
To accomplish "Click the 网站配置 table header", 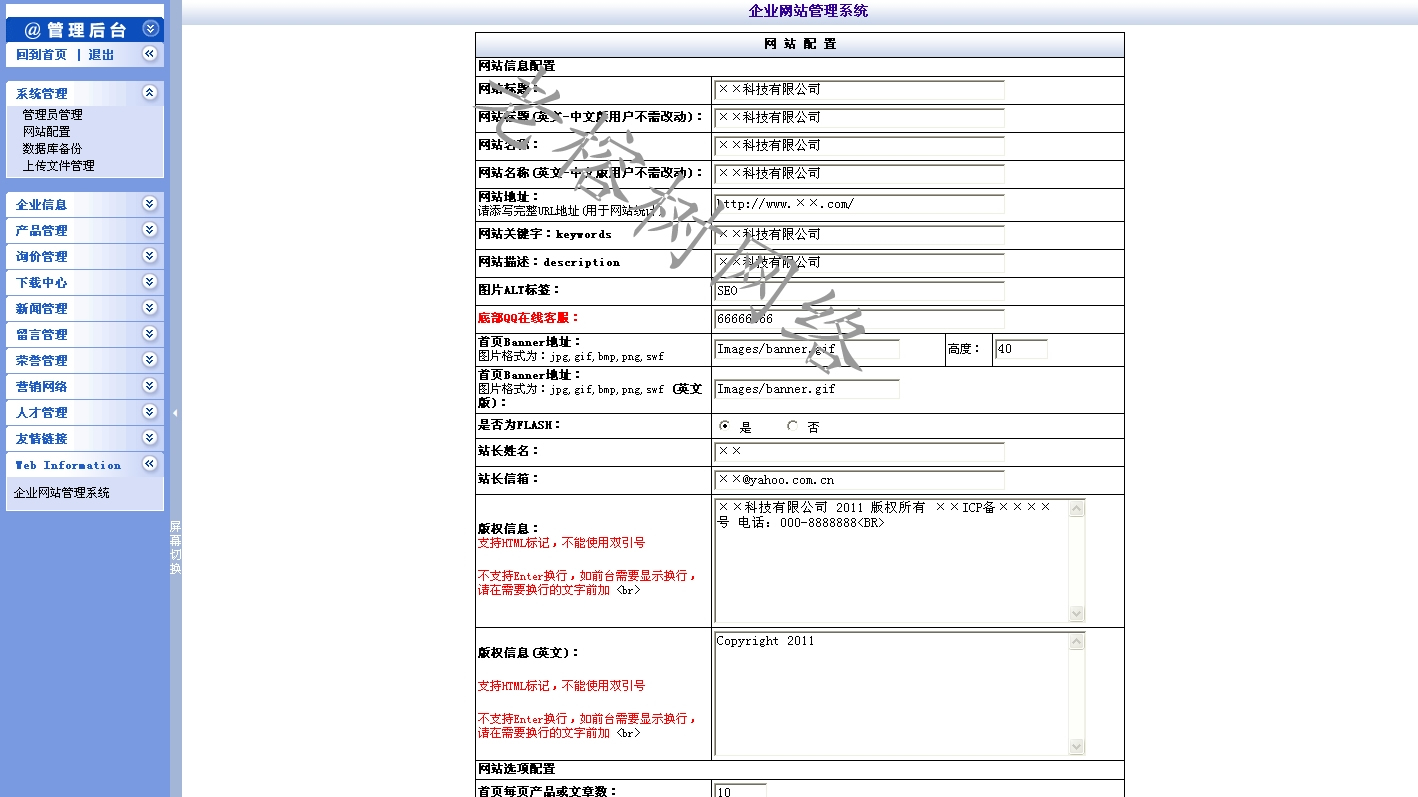I will point(800,44).
